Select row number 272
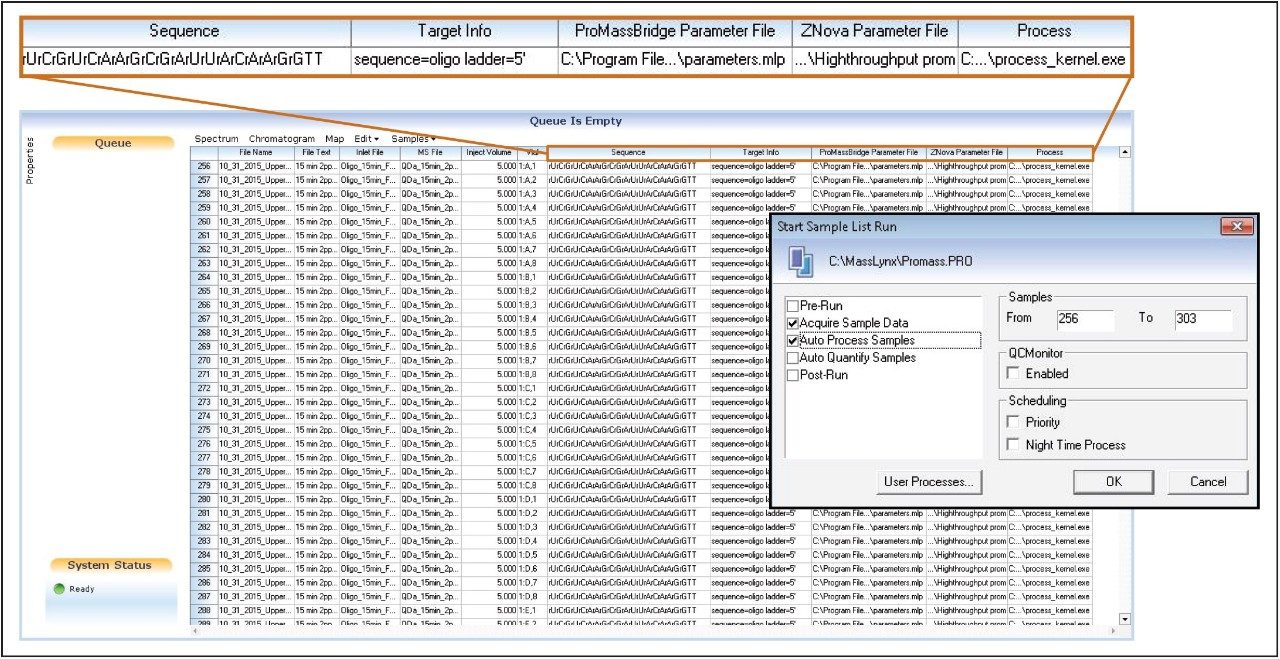Screen dimensions: 1280x659 pos(204,388)
